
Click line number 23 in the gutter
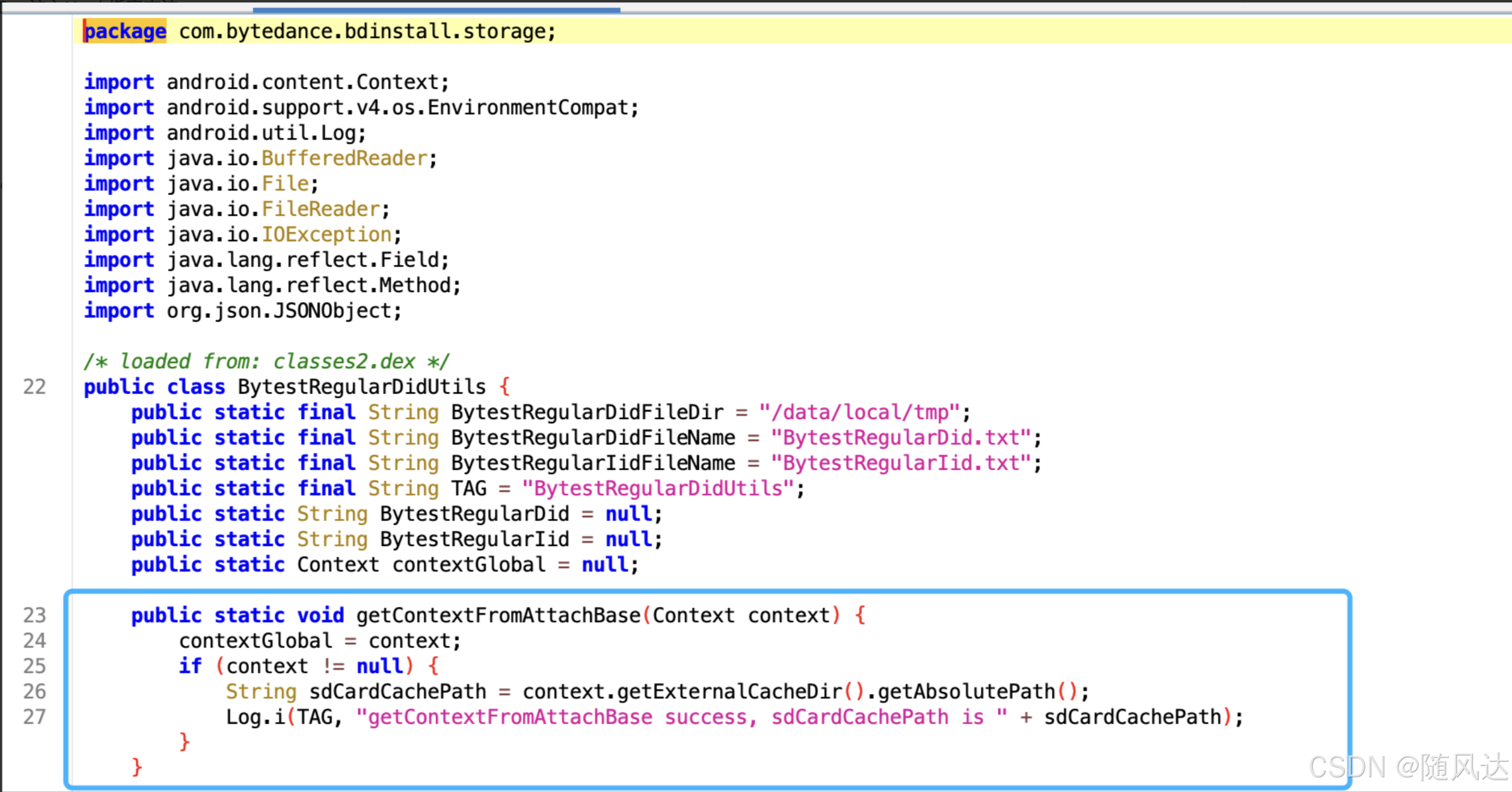34,615
